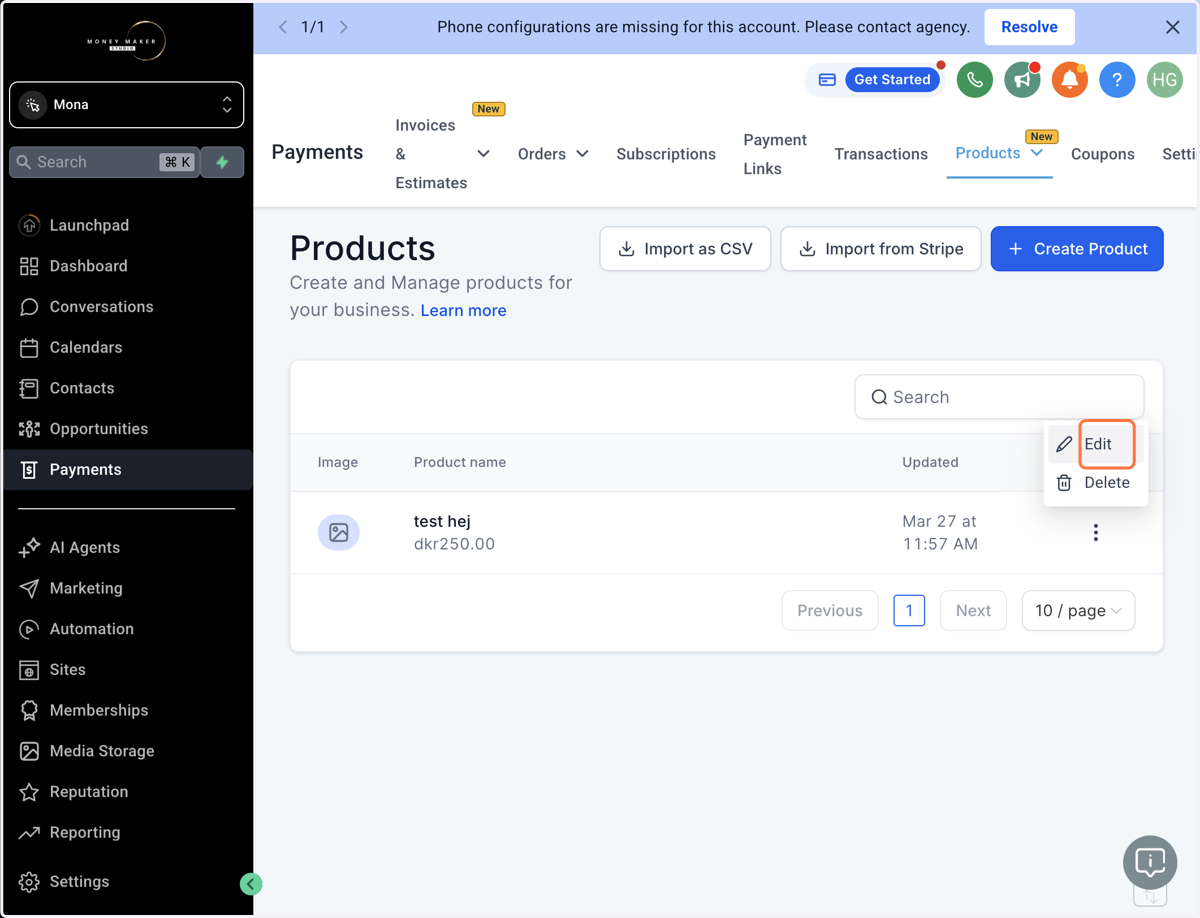Viewport: 1200px width, 918px height.
Task: Click the Previous pagination button
Action: coord(830,610)
